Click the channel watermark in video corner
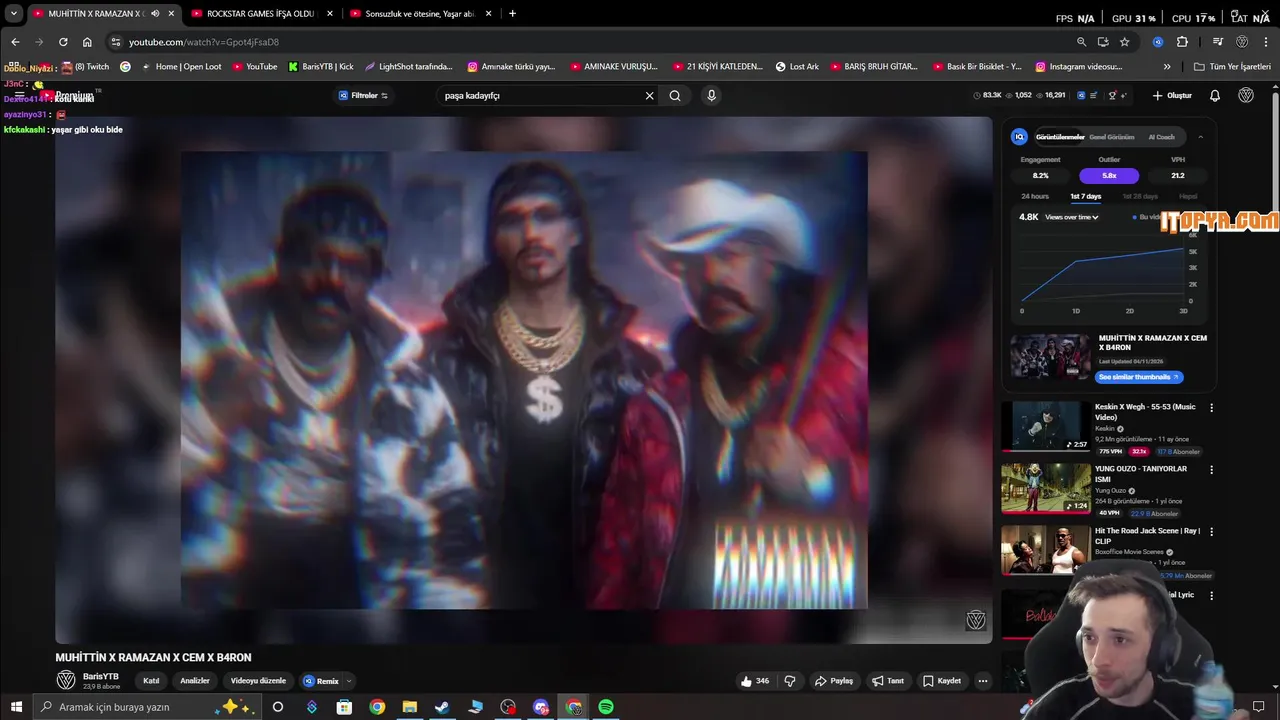This screenshot has height=720, width=1280. tap(976, 621)
